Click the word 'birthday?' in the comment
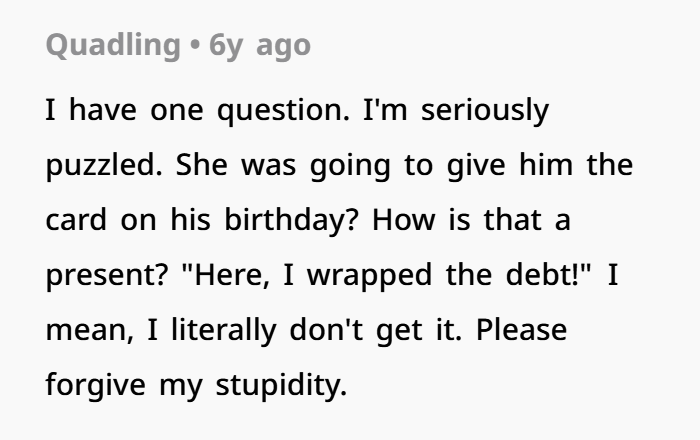700x440 pixels. click(x=291, y=220)
